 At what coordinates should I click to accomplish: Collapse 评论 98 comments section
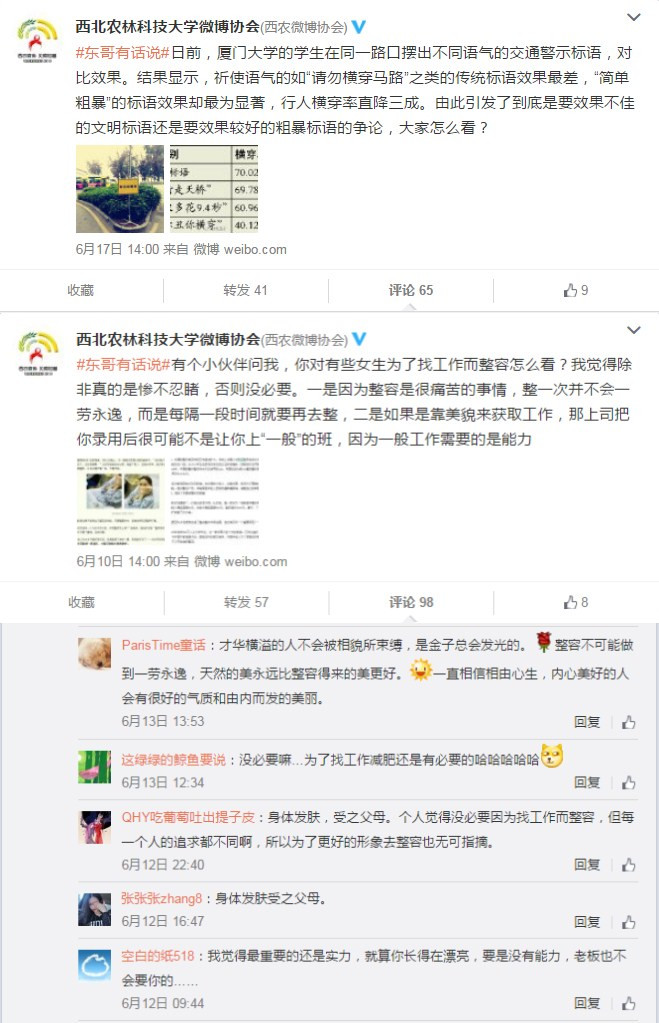[x=411, y=602]
